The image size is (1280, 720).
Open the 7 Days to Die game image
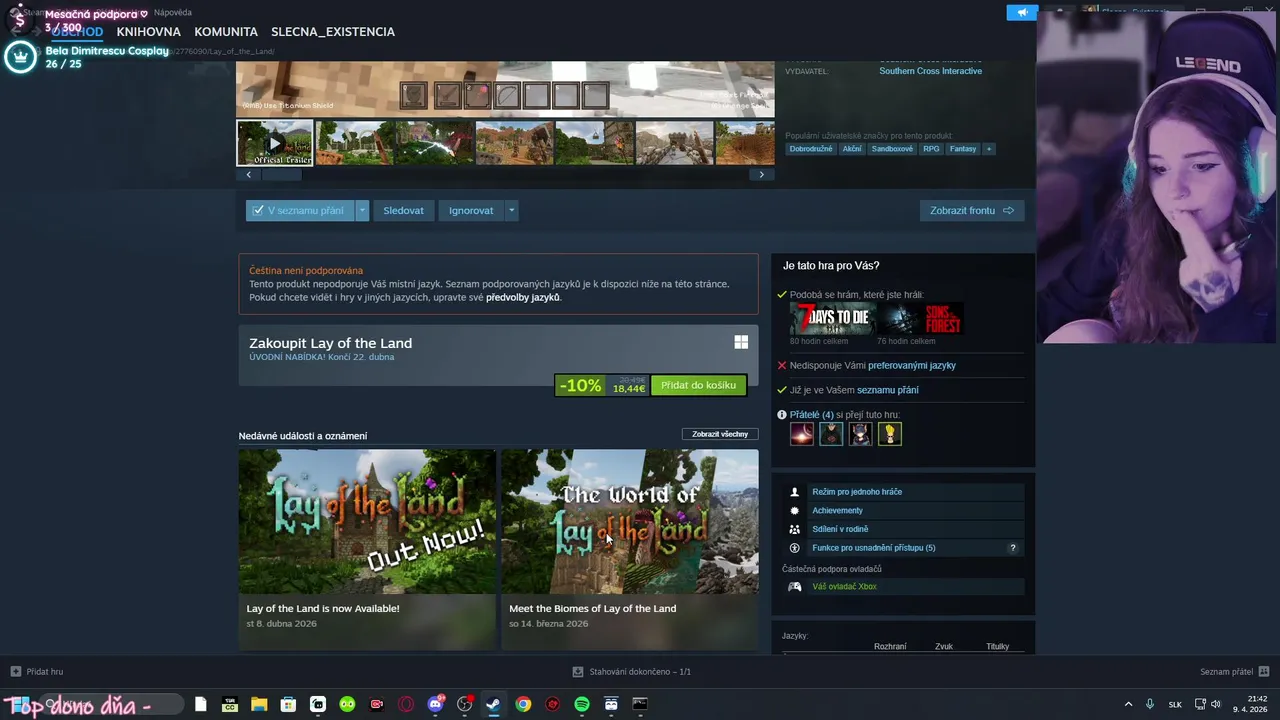tap(833, 319)
